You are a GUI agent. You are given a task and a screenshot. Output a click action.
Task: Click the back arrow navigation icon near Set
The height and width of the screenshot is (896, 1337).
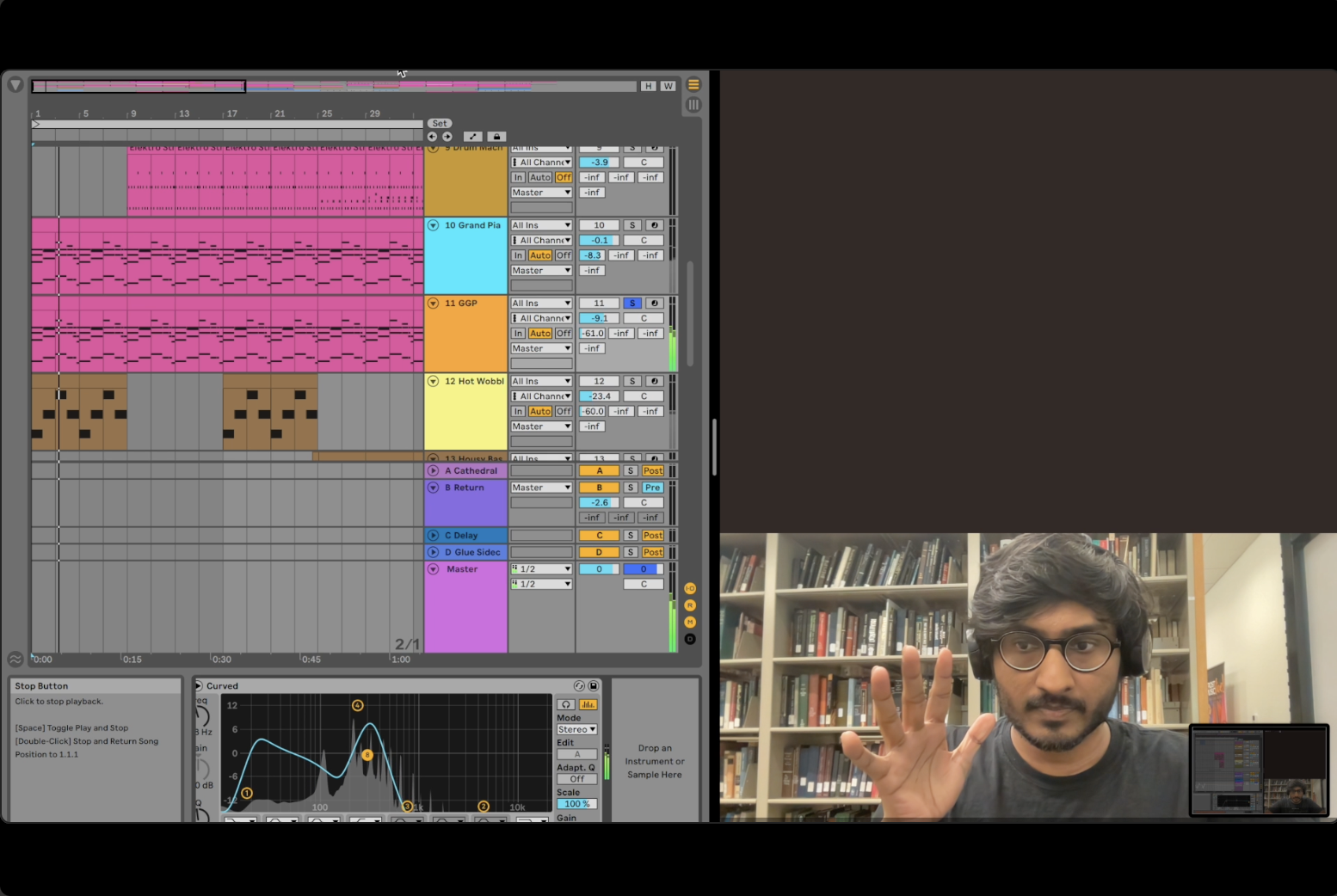coord(432,137)
